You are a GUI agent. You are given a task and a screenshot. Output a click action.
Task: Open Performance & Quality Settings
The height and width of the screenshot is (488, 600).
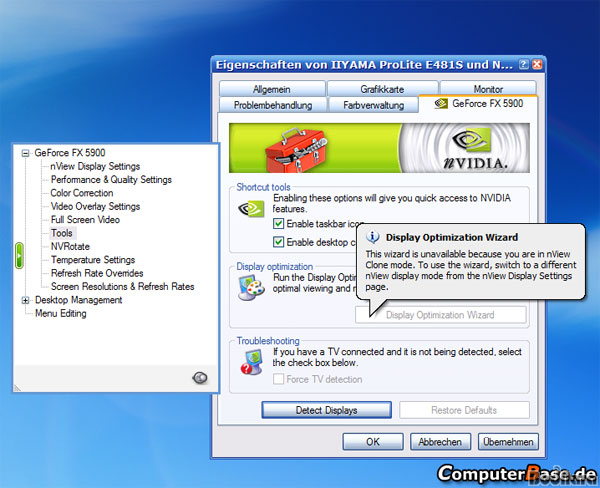coord(111,180)
